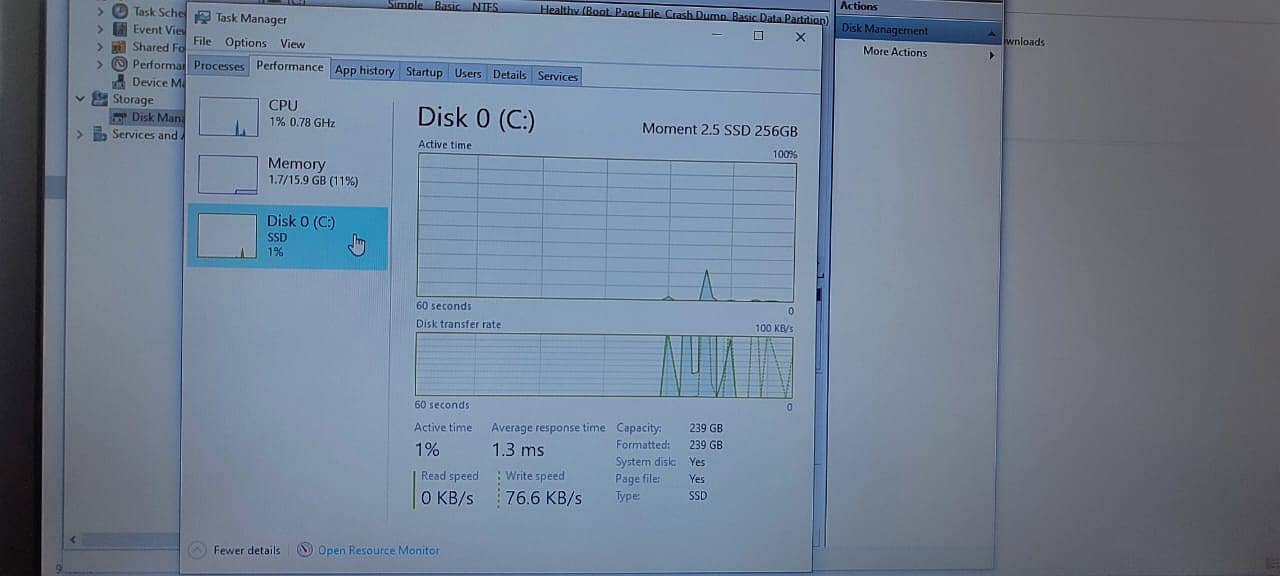Click the Fewer details chevron icon
The image size is (1280, 576).
point(197,550)
